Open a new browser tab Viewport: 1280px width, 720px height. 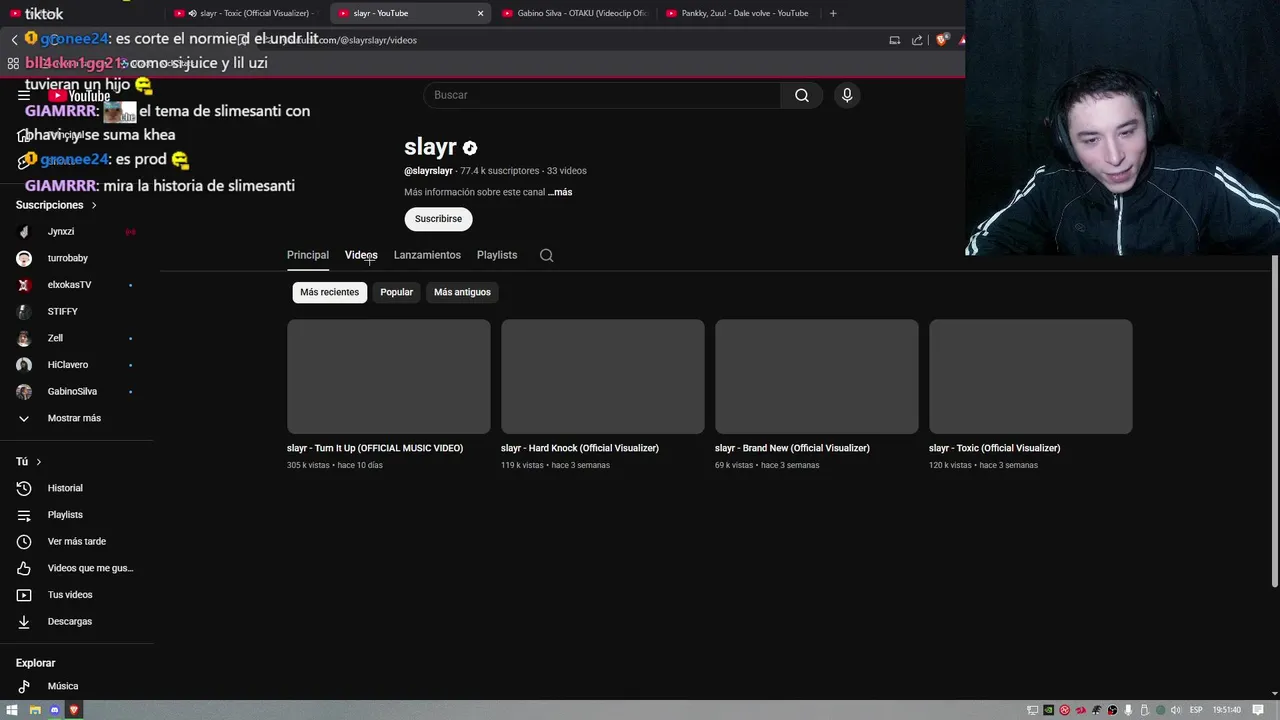coord(833,13)
